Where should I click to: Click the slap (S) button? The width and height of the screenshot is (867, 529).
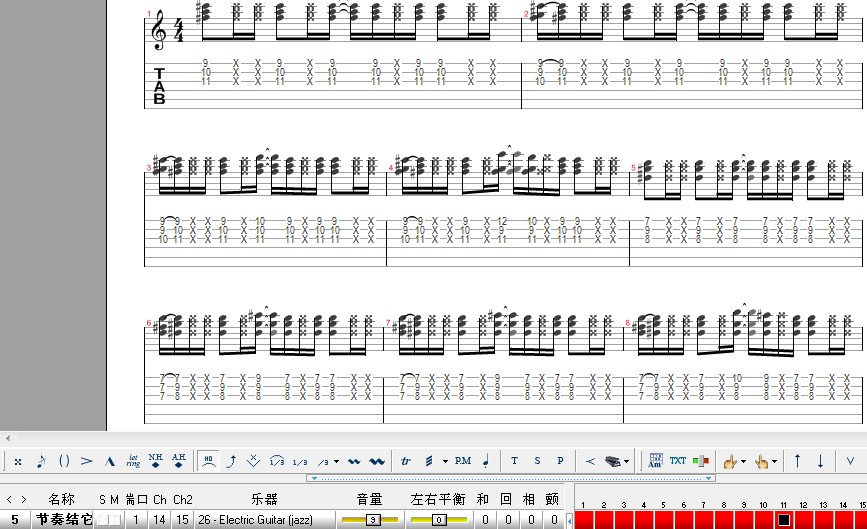coord(537,461)
